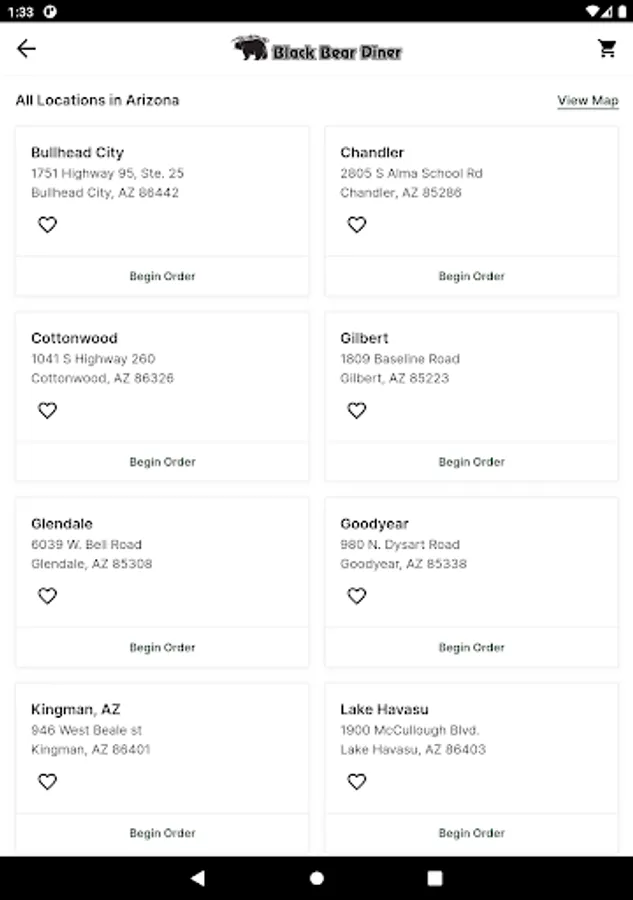Add Goodyear to favorites

[x=357, y=596]
